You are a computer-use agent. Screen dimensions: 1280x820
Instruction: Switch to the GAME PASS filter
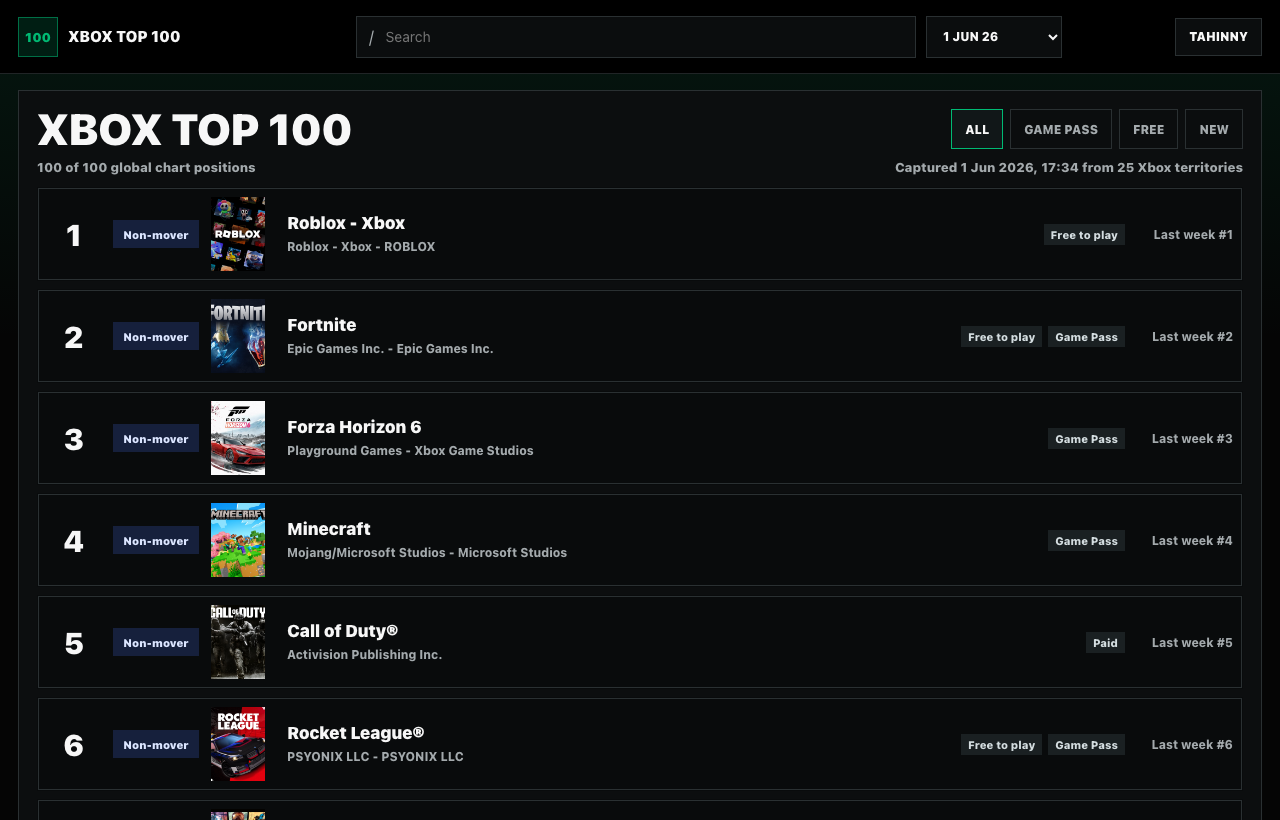tap(1061, 129)
